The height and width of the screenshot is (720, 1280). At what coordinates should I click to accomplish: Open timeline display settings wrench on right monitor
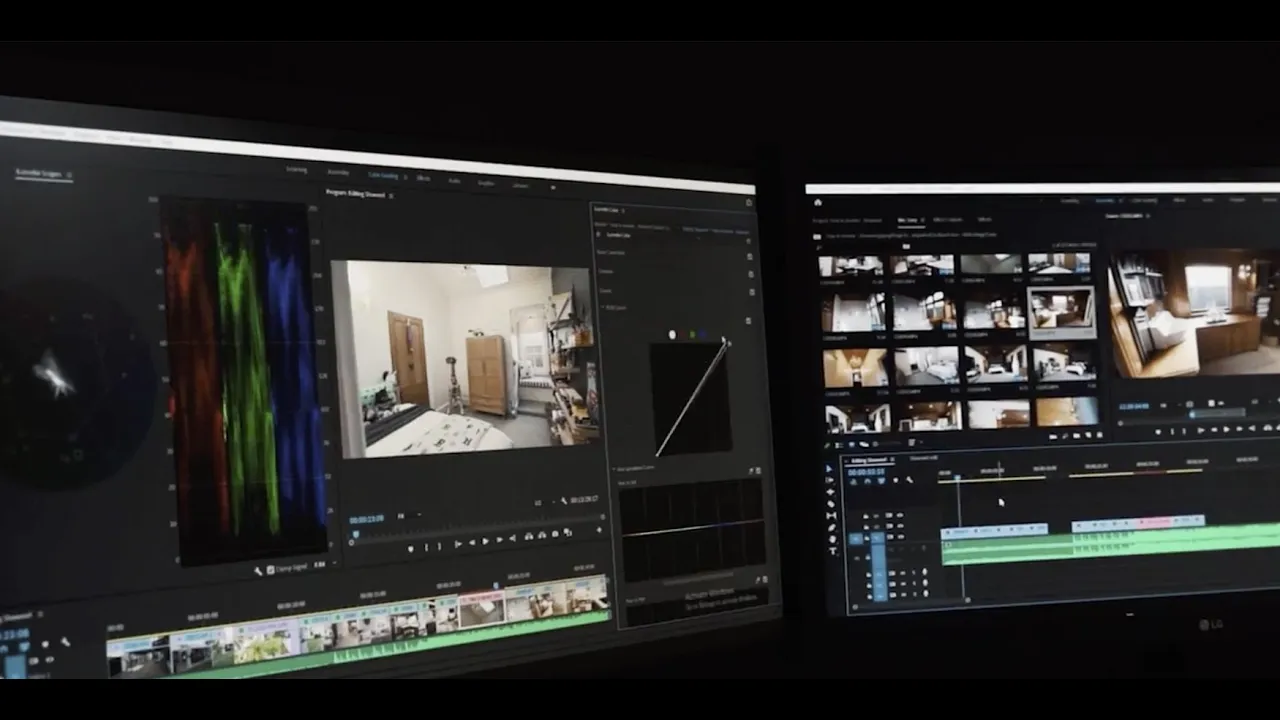point(909,480)
